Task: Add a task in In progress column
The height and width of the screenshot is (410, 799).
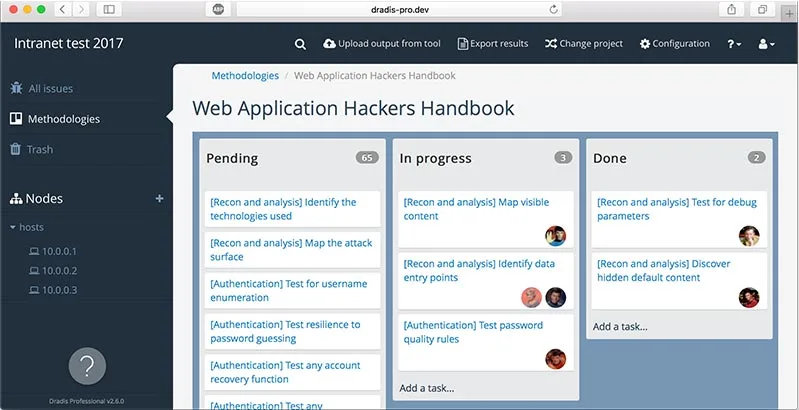Action: tap(427, 388)
